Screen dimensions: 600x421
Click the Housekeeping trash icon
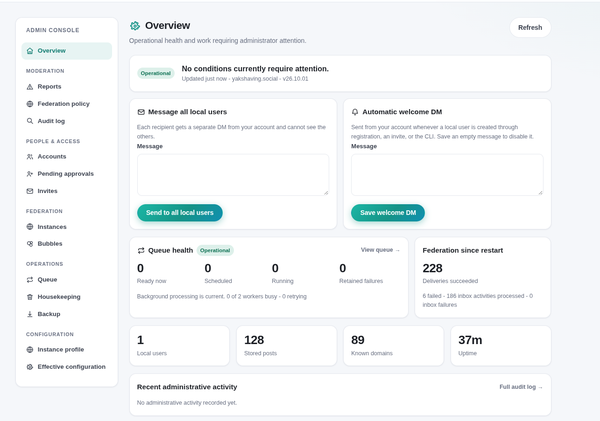tap(30, 297)
